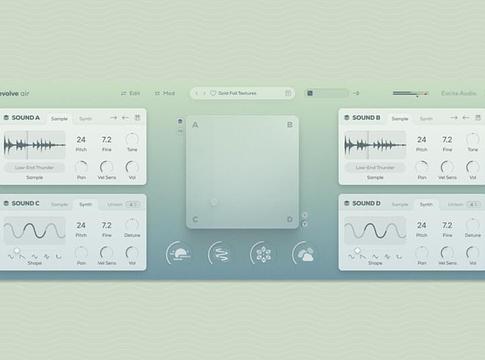The image size is (485, 360).
Task: Click the Tone knob in Sound A
Action: (x=132, y=139)
